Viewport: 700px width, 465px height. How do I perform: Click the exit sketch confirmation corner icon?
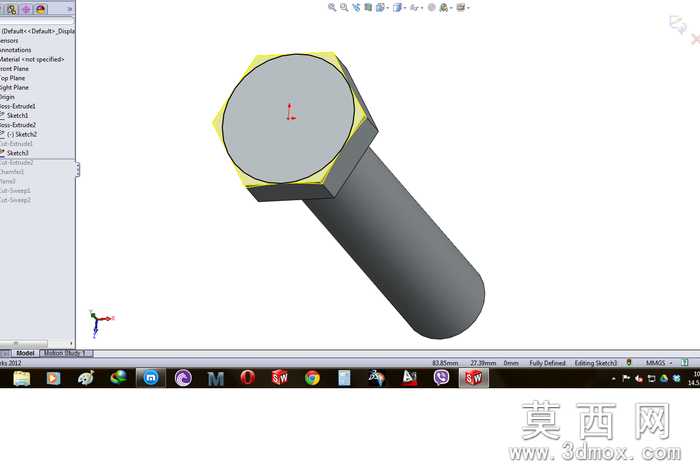click(678, 24)
